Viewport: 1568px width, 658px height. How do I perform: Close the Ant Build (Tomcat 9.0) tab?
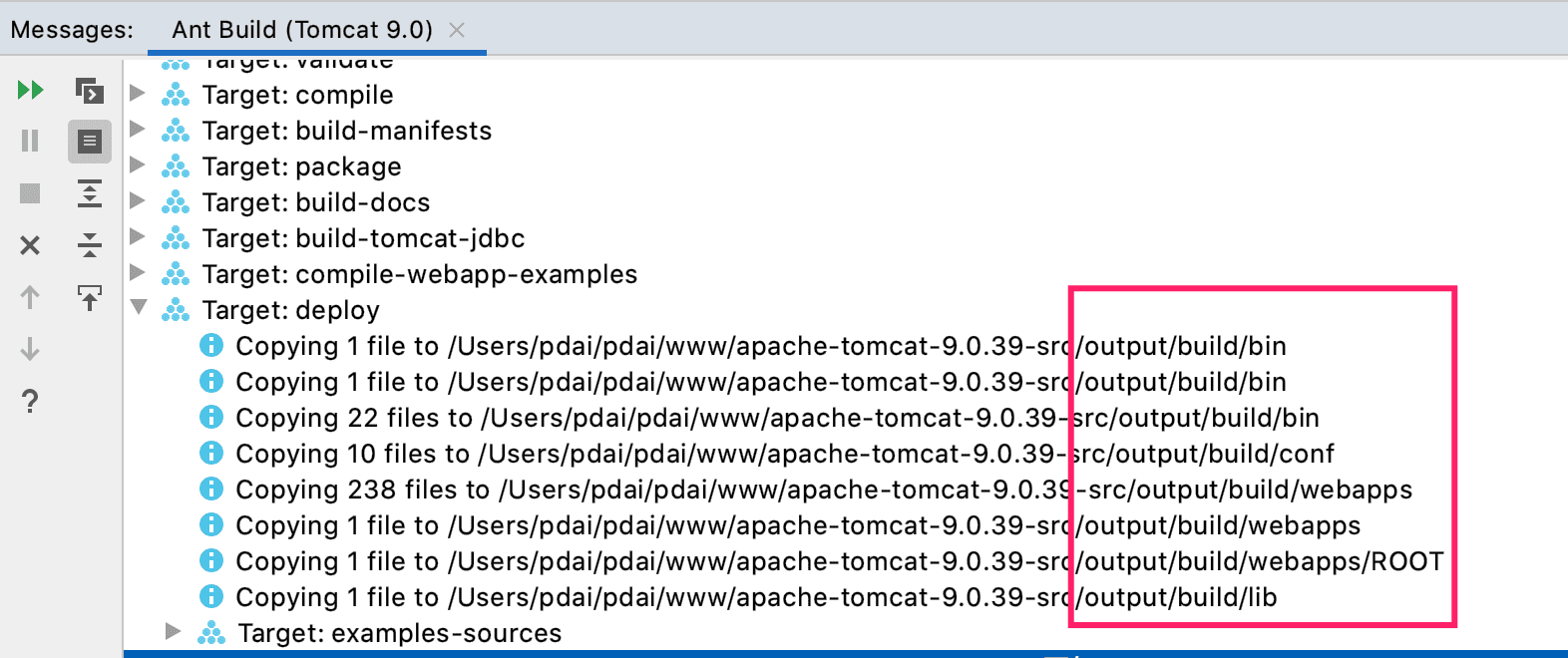tap(457, 30)
